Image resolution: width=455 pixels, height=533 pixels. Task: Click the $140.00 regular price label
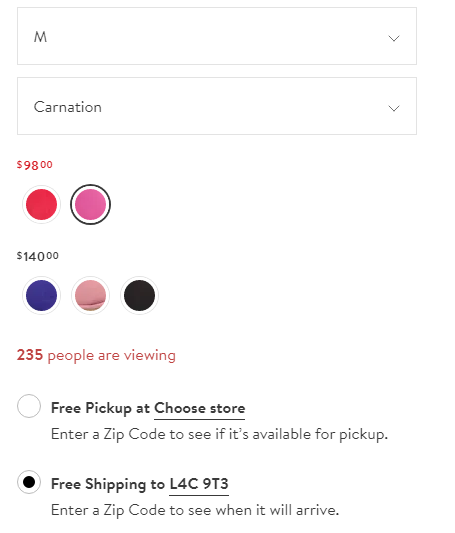click(x=38, y=256)
